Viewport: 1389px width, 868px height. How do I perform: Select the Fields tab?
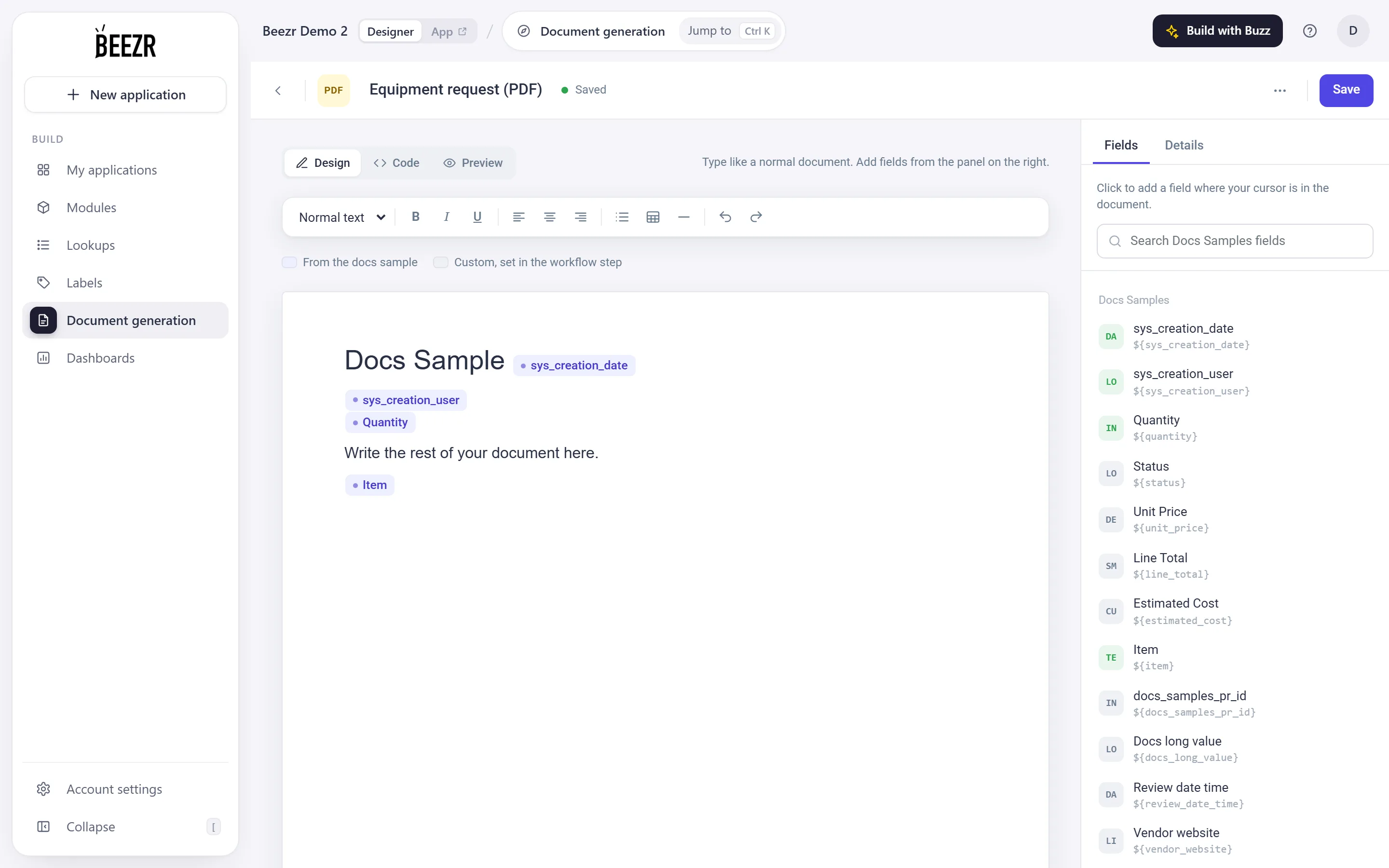(1120, 145)
